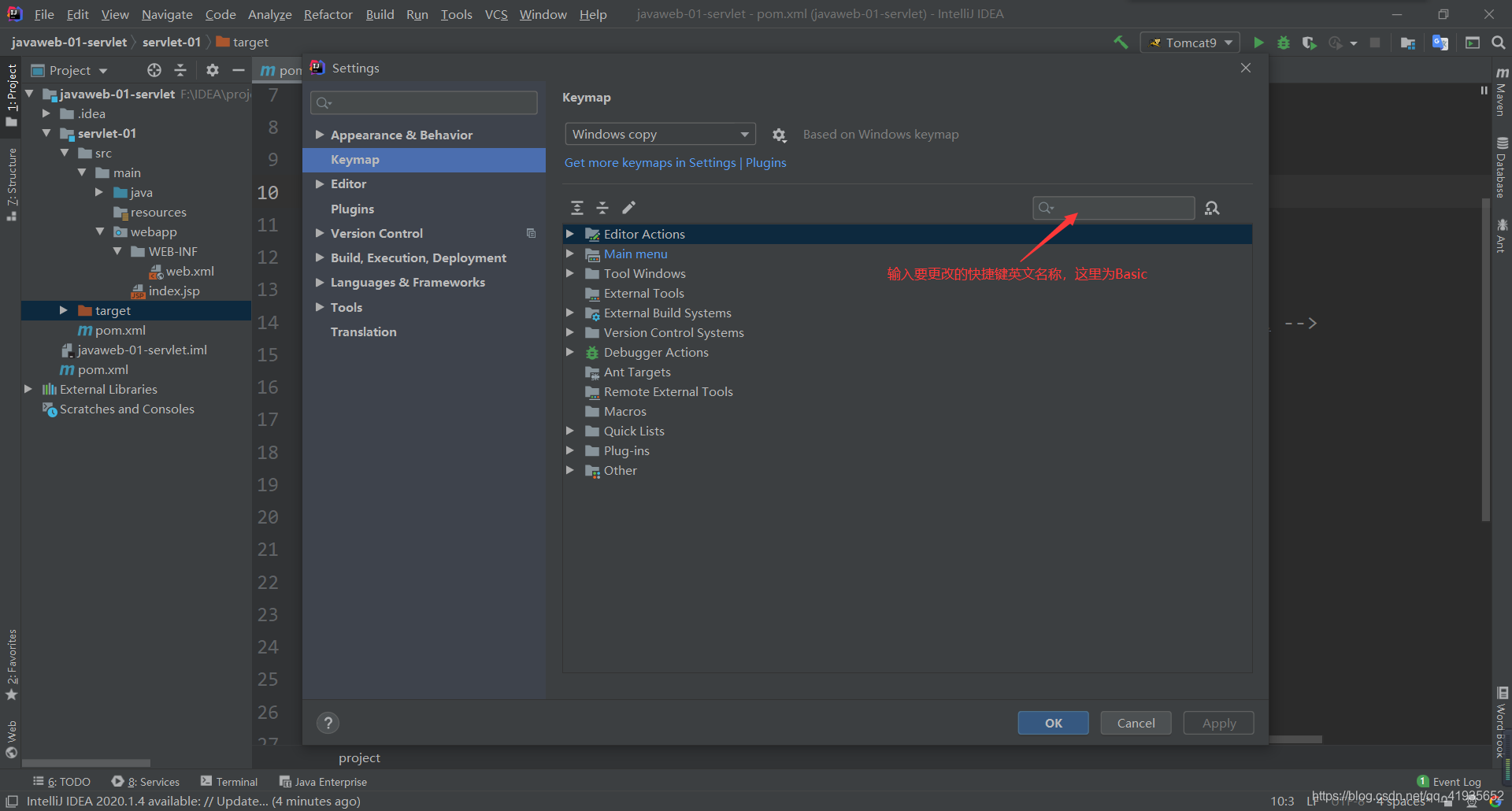Open the Navigate menu

(x=167, y=14)
